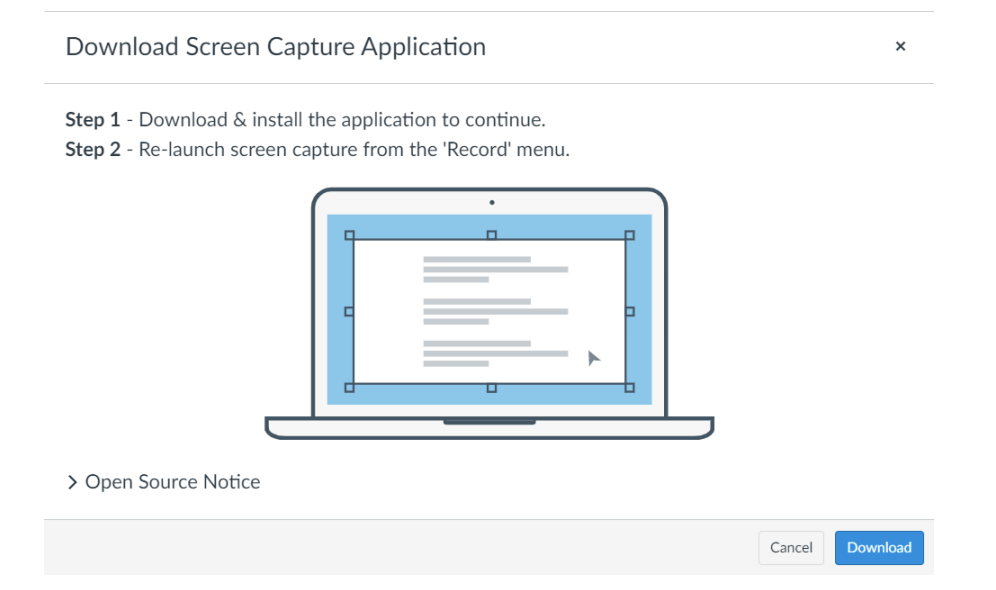Click the laptop webcam dot in illustration

click(x=491, y=202)
